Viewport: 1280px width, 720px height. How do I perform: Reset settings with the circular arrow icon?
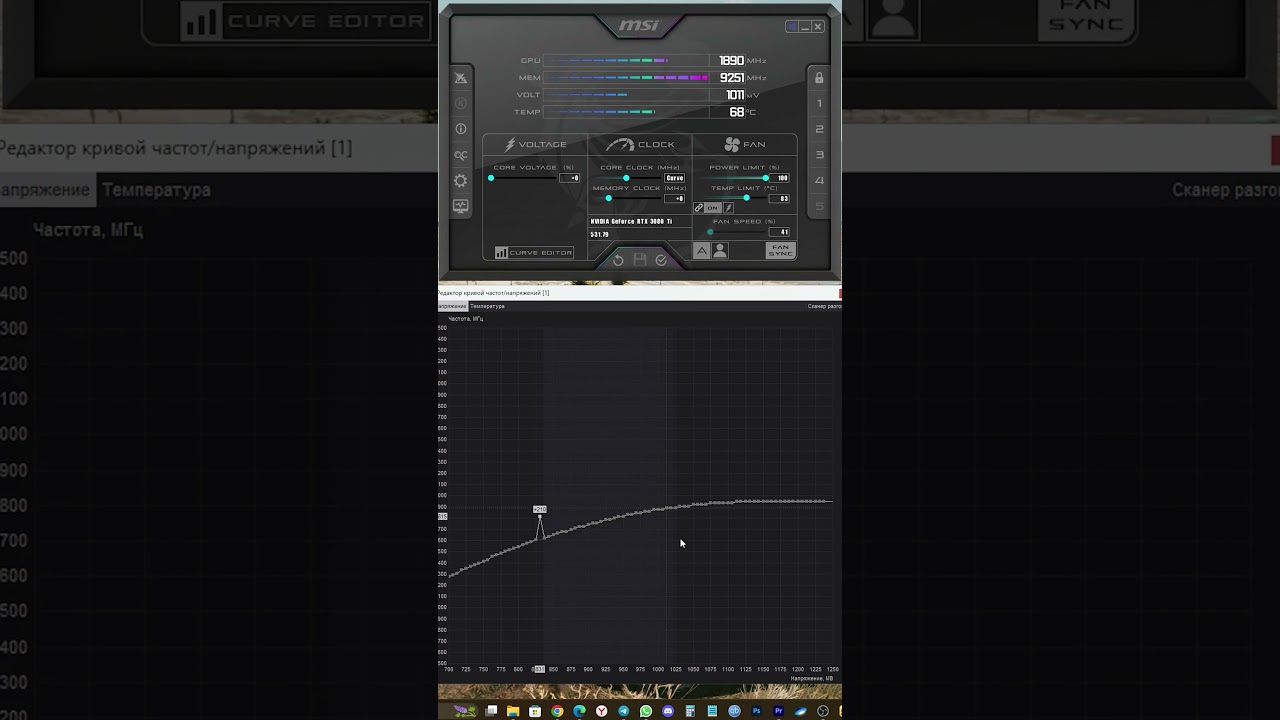coord(618,261)
